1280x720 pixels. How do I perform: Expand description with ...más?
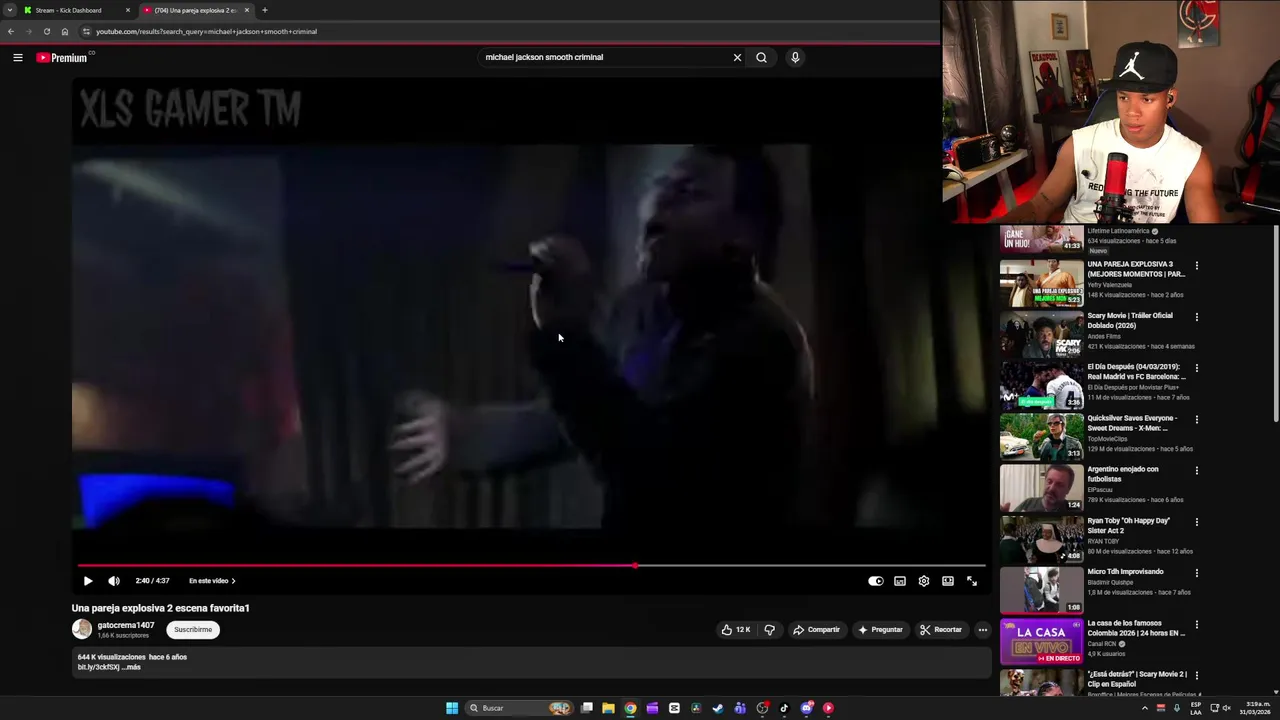[x=130, y=667]
